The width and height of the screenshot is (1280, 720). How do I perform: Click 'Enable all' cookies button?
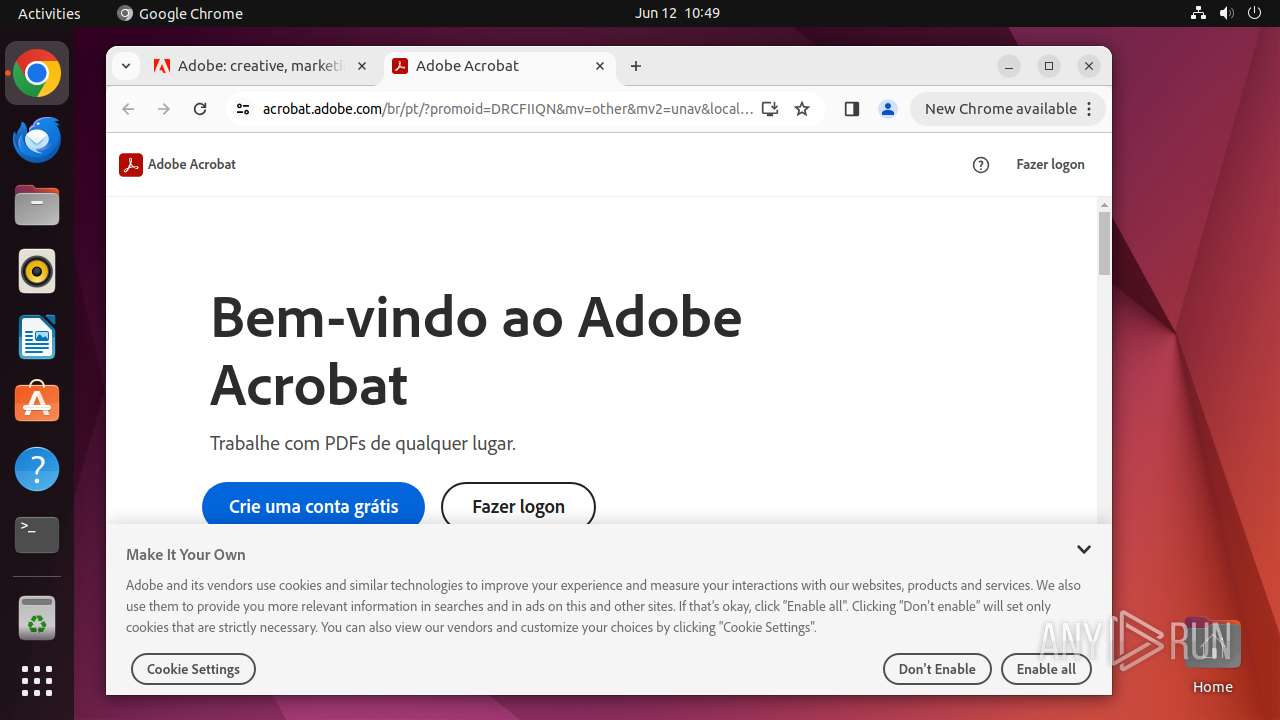pos(1046,669)
